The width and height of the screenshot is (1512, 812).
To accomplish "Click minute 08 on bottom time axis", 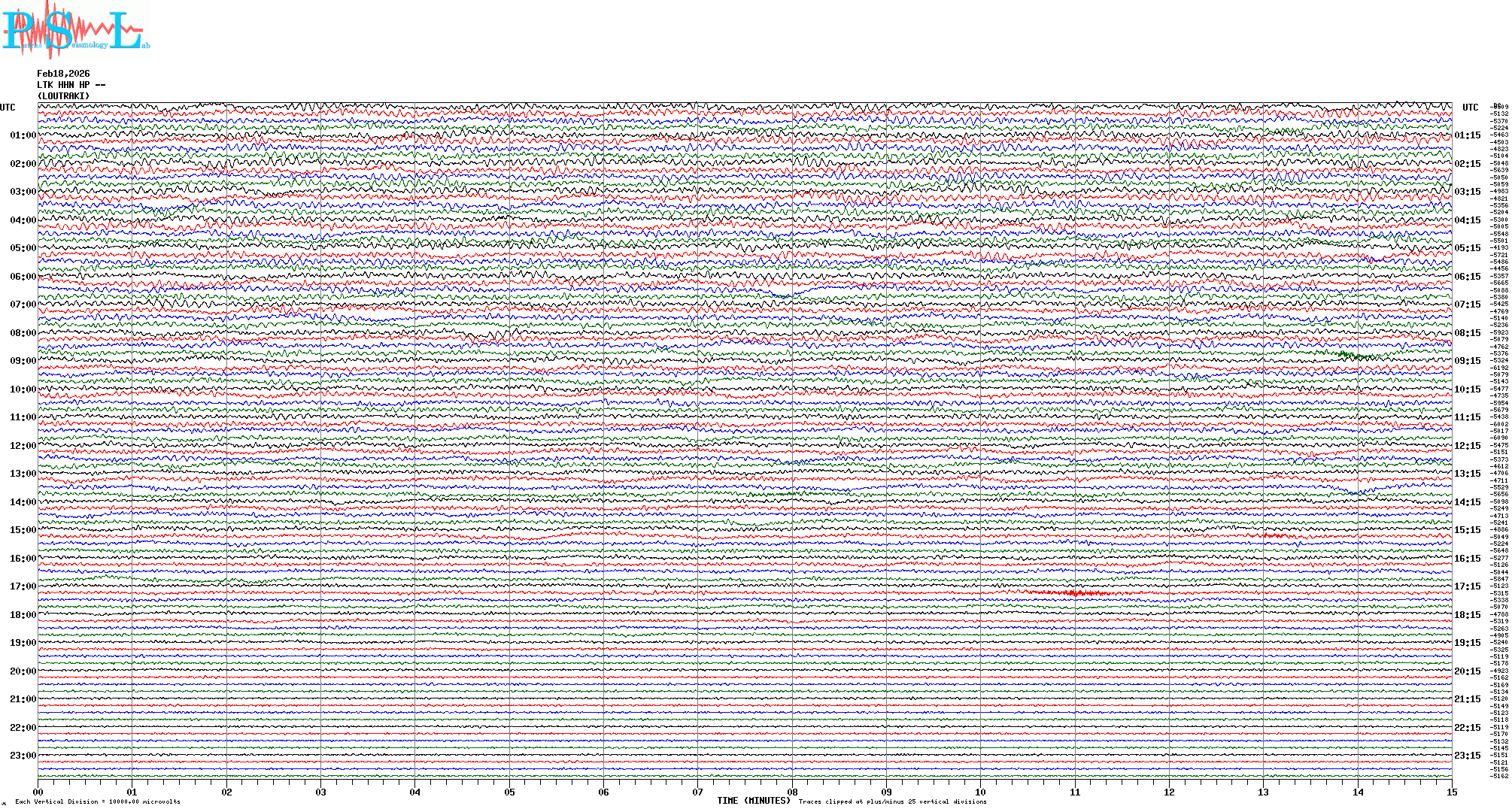I will pyautogui.click(x=792, y=792).
